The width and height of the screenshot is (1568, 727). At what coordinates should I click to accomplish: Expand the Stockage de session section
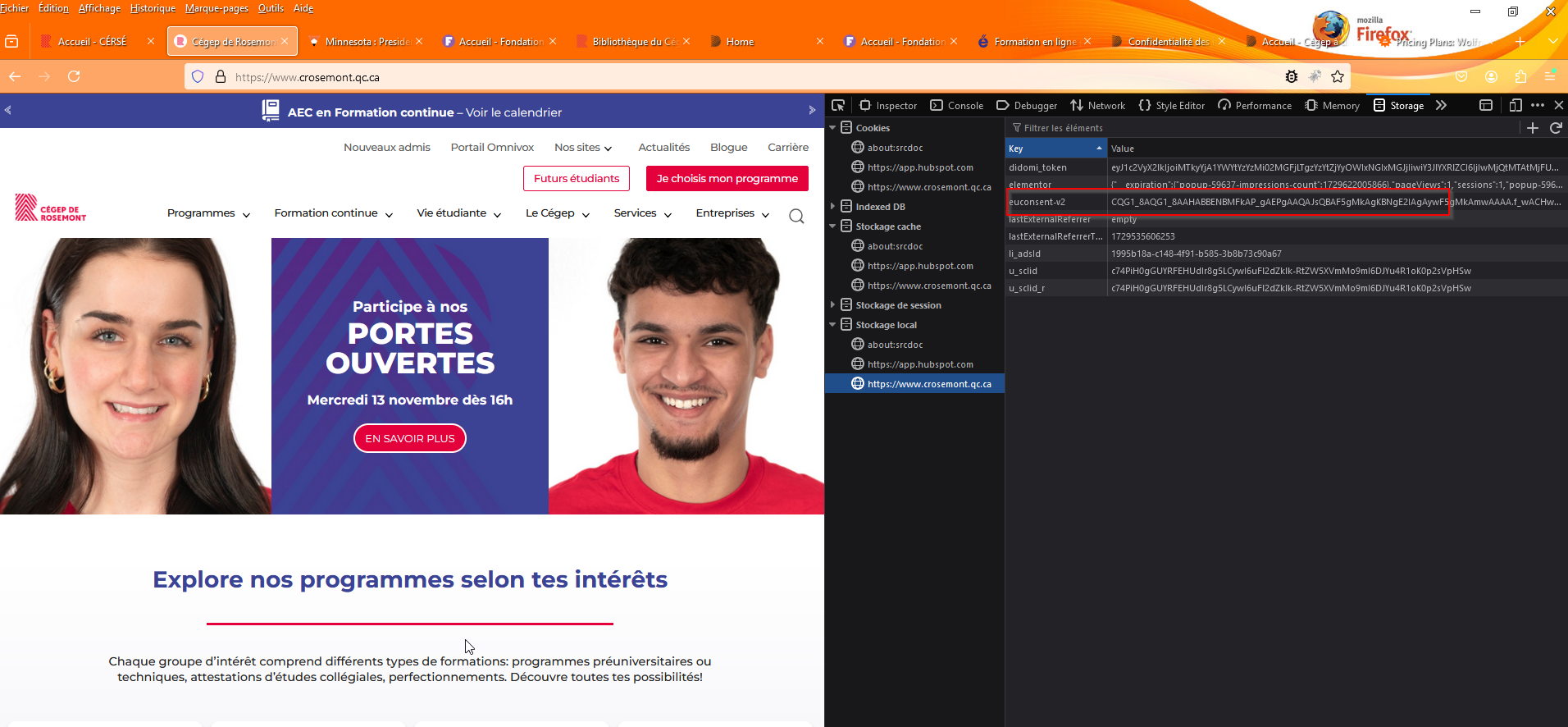[832, 305]
